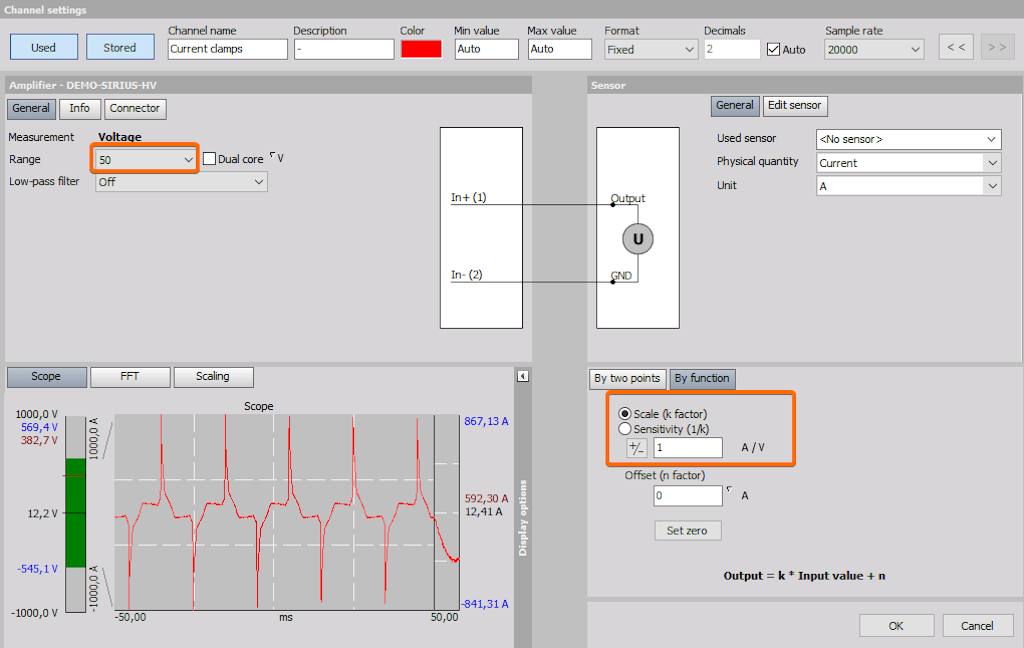Click the 867,13 A max reading
This screenshot has width=1024, height=648.
click(x=486, y=421)
